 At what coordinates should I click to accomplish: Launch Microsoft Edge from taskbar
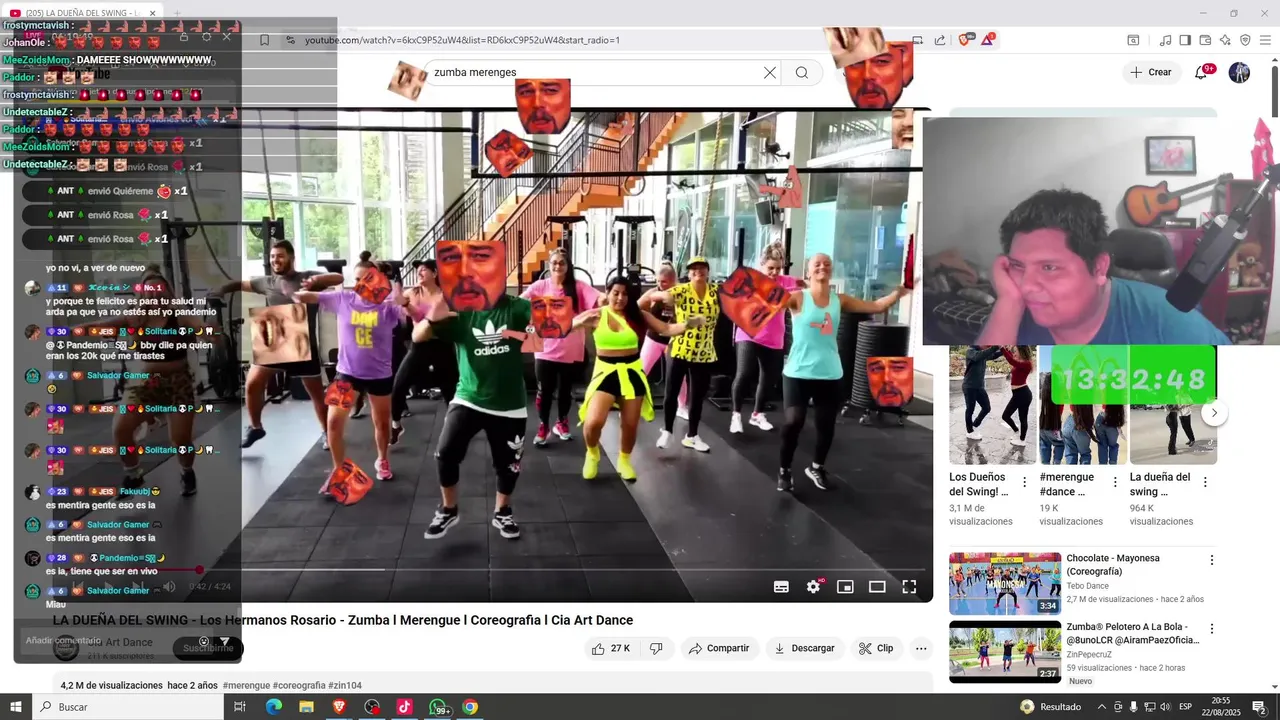pyautogui.click(x=273, y=707)
